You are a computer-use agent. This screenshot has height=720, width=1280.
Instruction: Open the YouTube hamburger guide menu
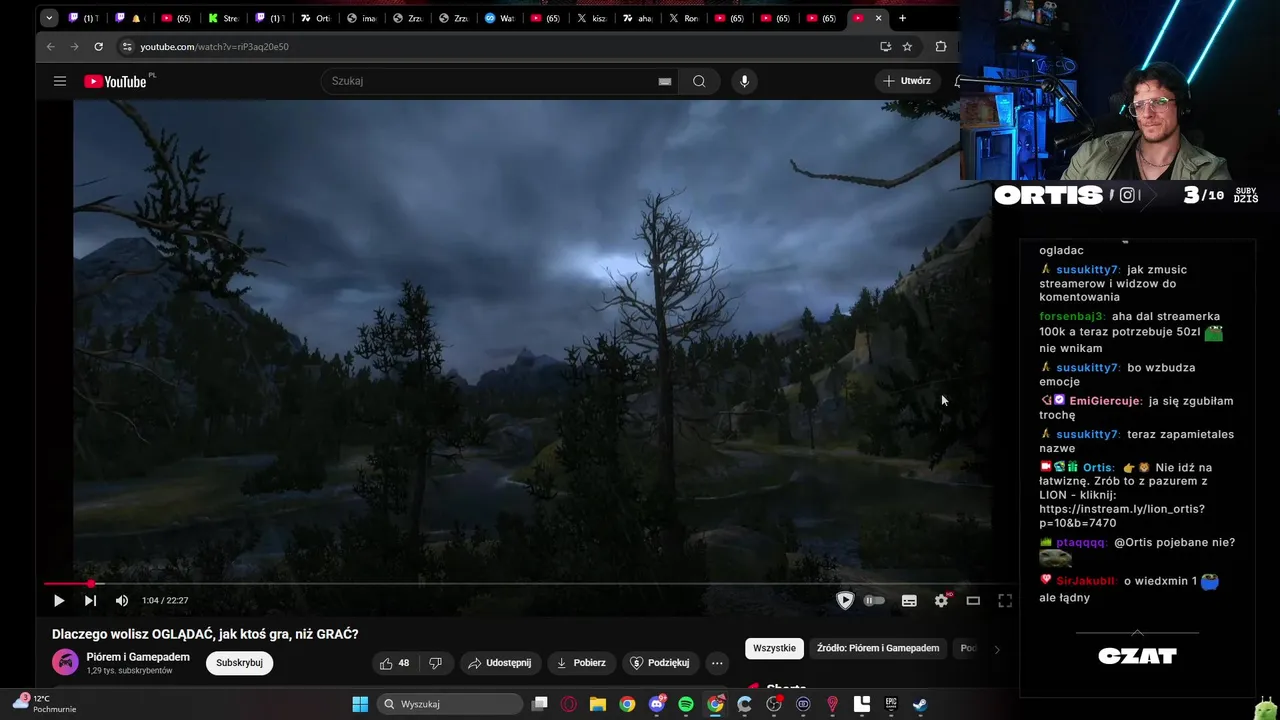coord(60,81)
